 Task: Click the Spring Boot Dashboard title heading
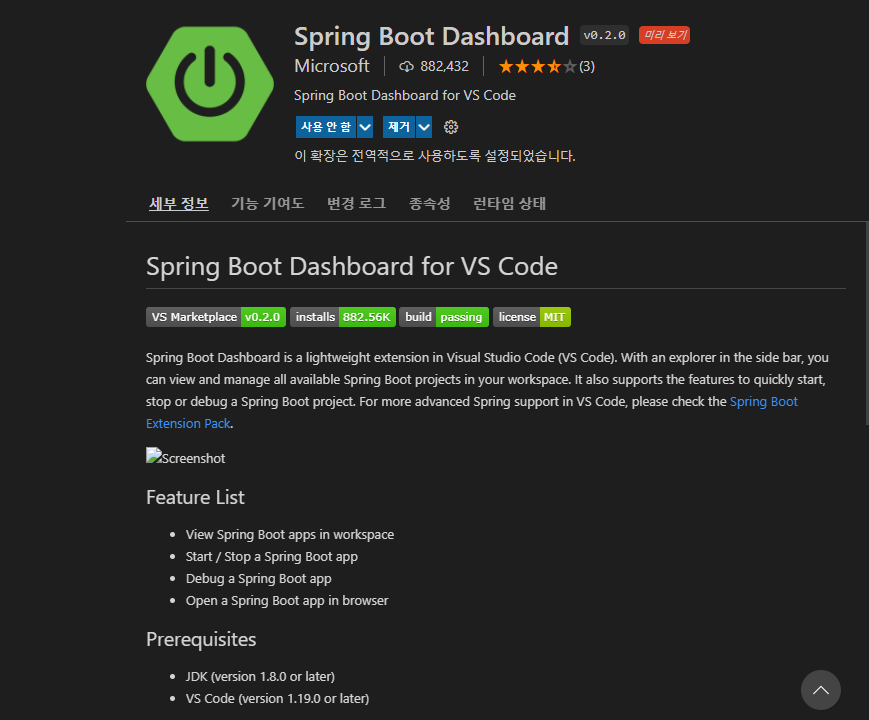pyautogui.click(x=432, y=37)
